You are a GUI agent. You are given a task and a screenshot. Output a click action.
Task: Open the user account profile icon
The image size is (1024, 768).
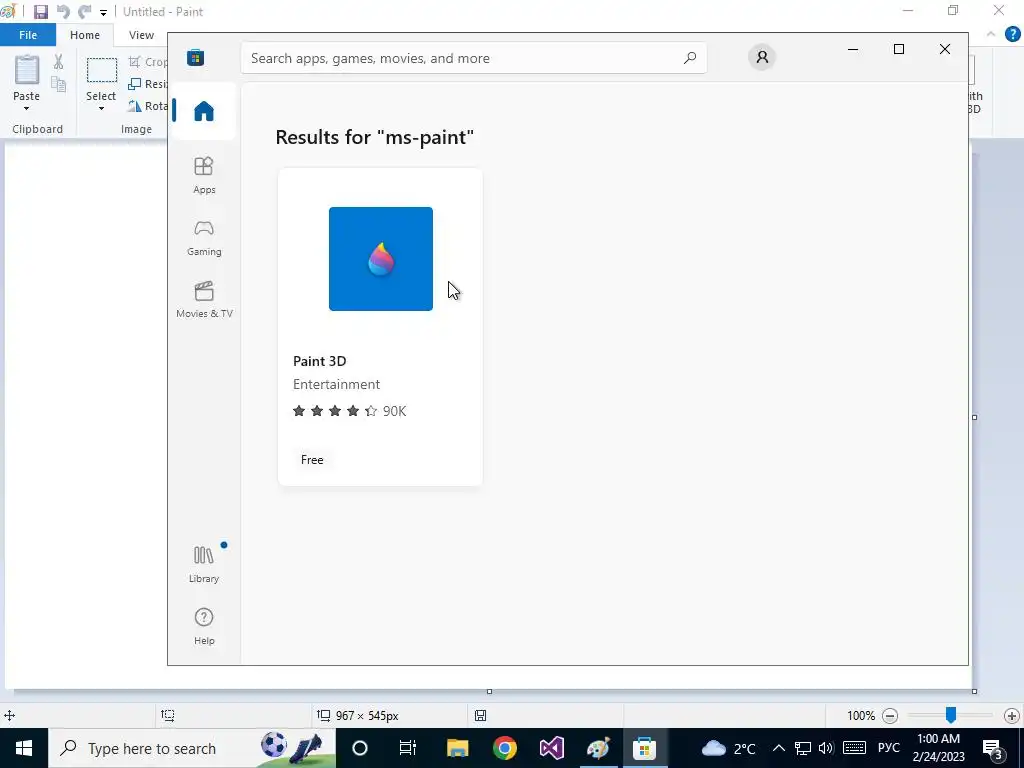761,57
